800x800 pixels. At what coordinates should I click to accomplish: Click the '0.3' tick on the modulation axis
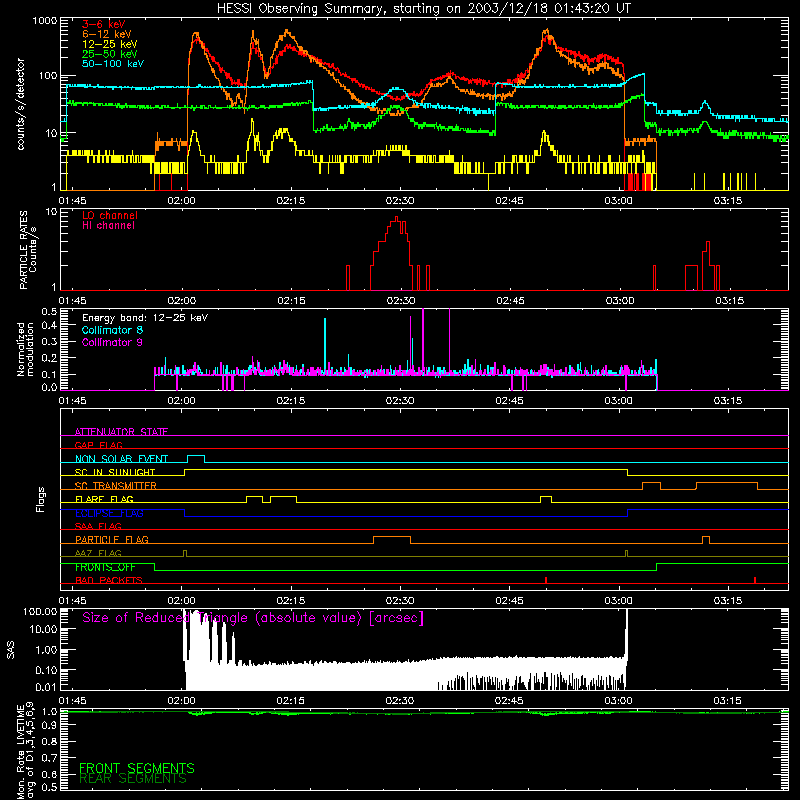(x=49, y=341)
